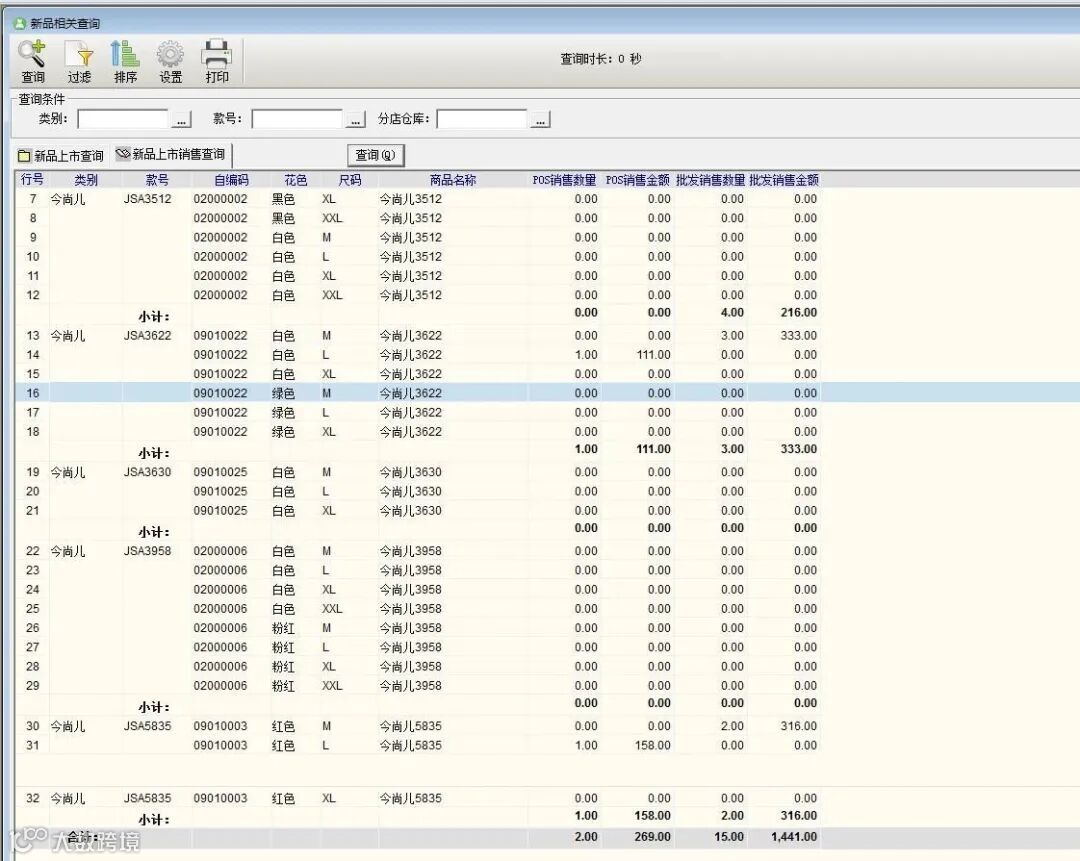Click the 商品名称 column header

click(x=453, y=181)
